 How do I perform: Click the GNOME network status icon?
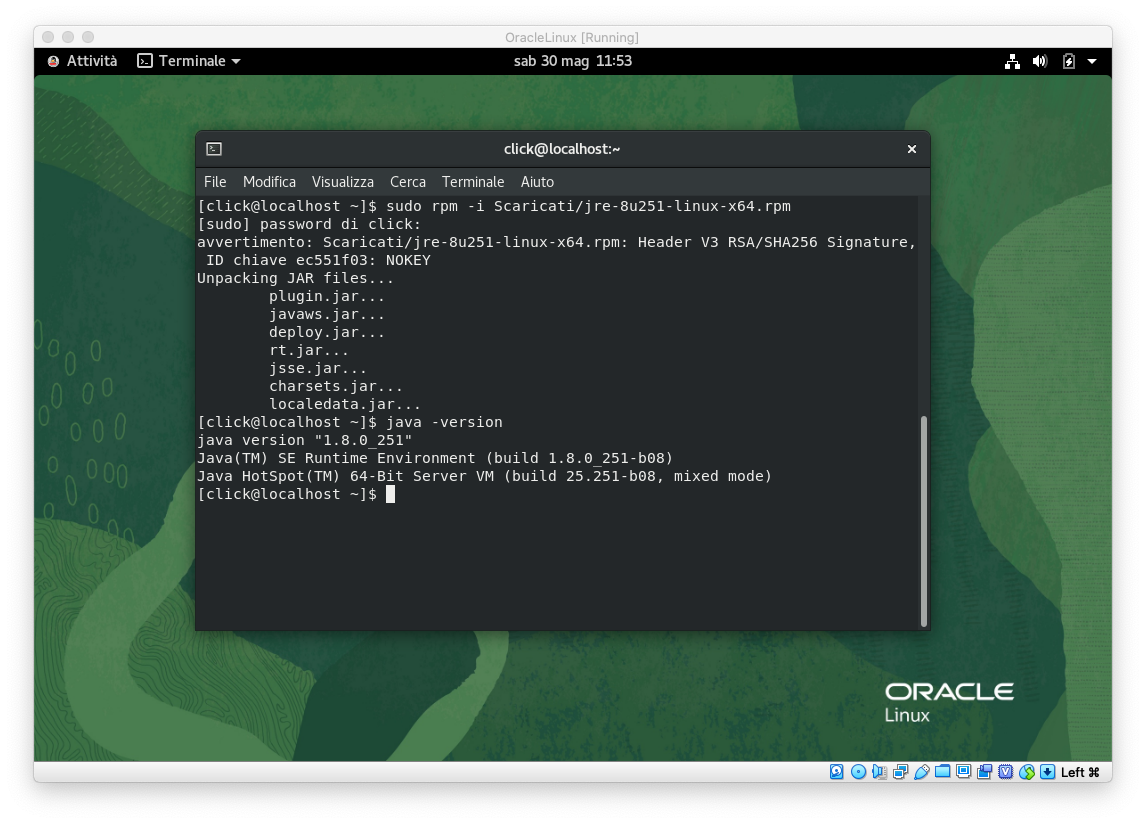tap(1012, 61)
